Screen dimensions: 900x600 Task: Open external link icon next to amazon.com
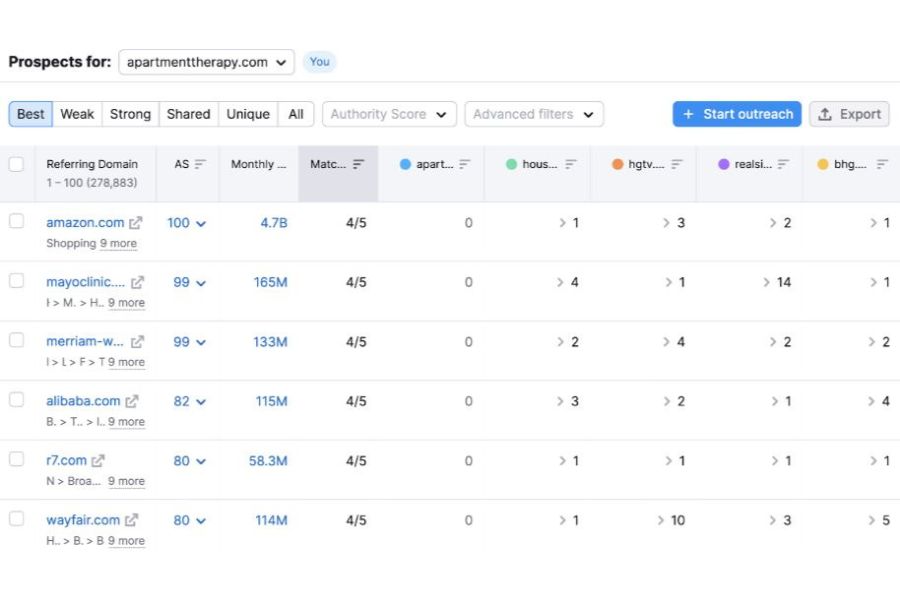[x=135, y=223]
